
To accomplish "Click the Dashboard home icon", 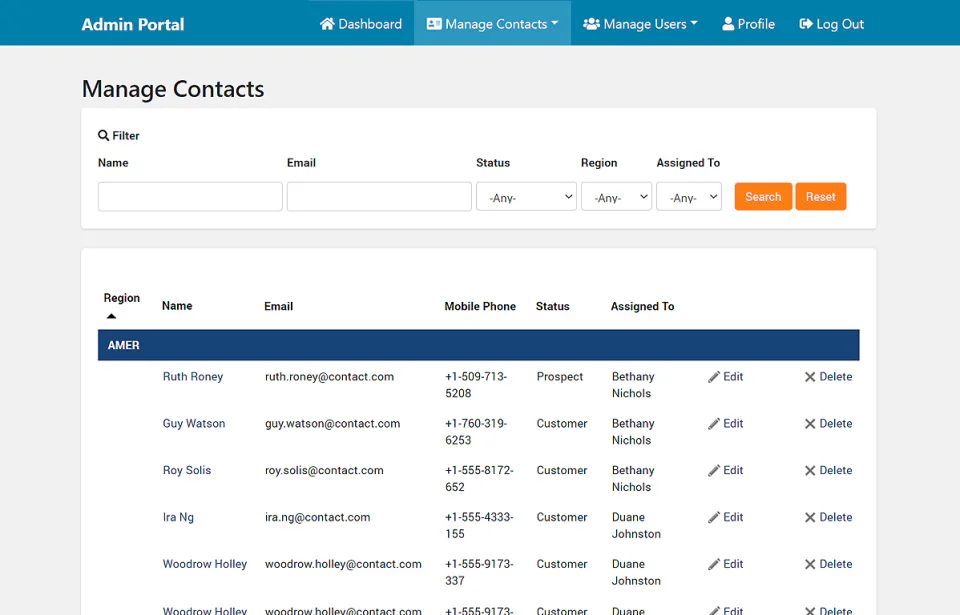I will 328,24.
